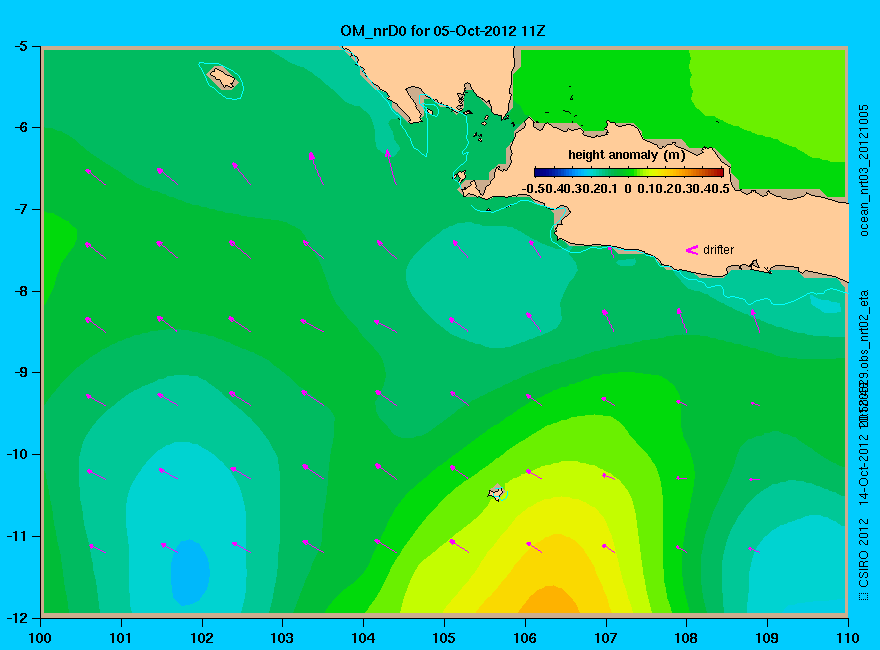The height and width of the screenshot is (650, 880).
Task: Click the x-axis label 109
Action: click(x=767, y=638)
